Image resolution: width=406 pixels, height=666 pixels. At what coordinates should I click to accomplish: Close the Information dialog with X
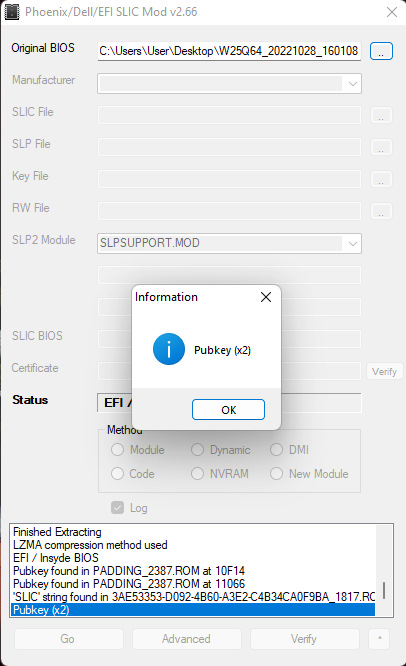tap(266, 297)
